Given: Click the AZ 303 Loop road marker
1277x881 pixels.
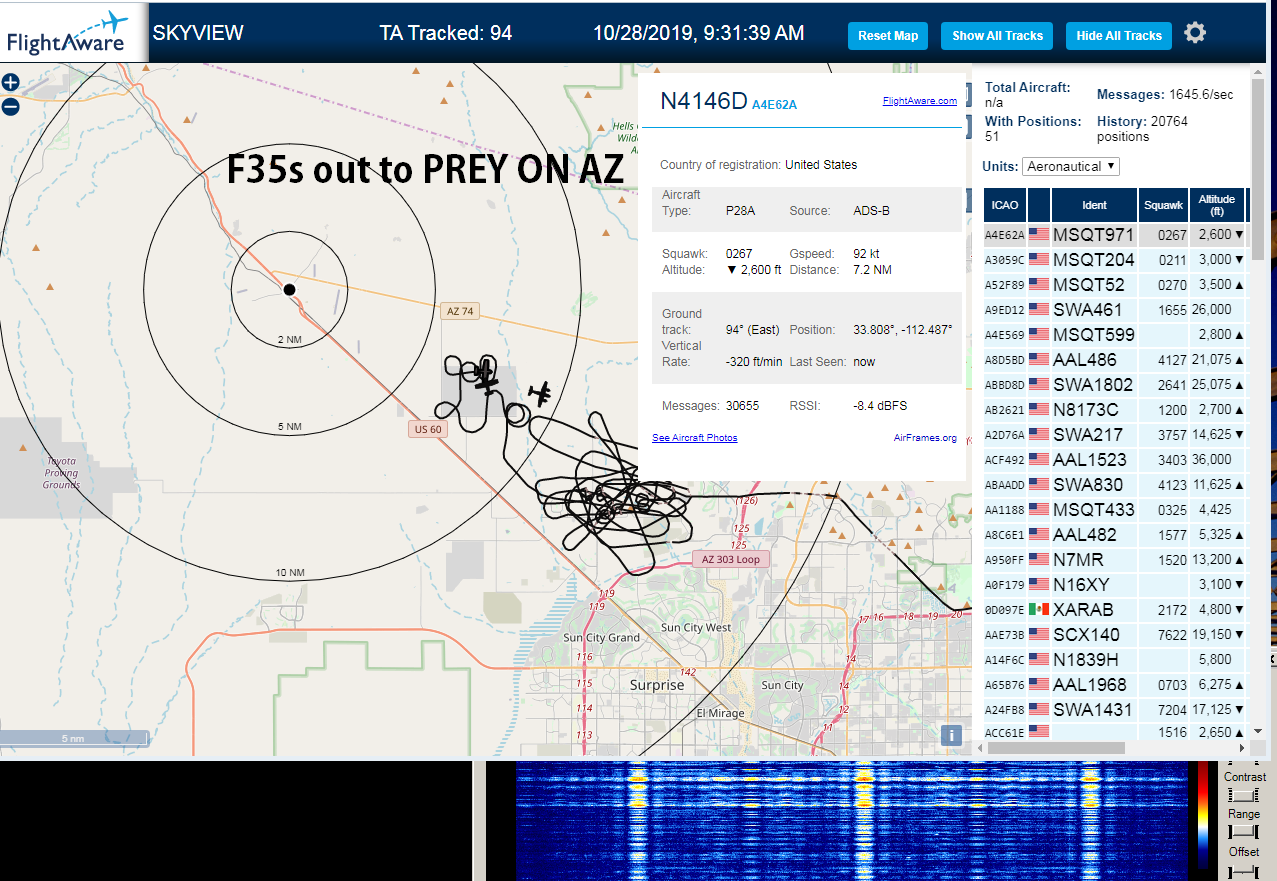Looking at the screenshot, I should point(731,559).
